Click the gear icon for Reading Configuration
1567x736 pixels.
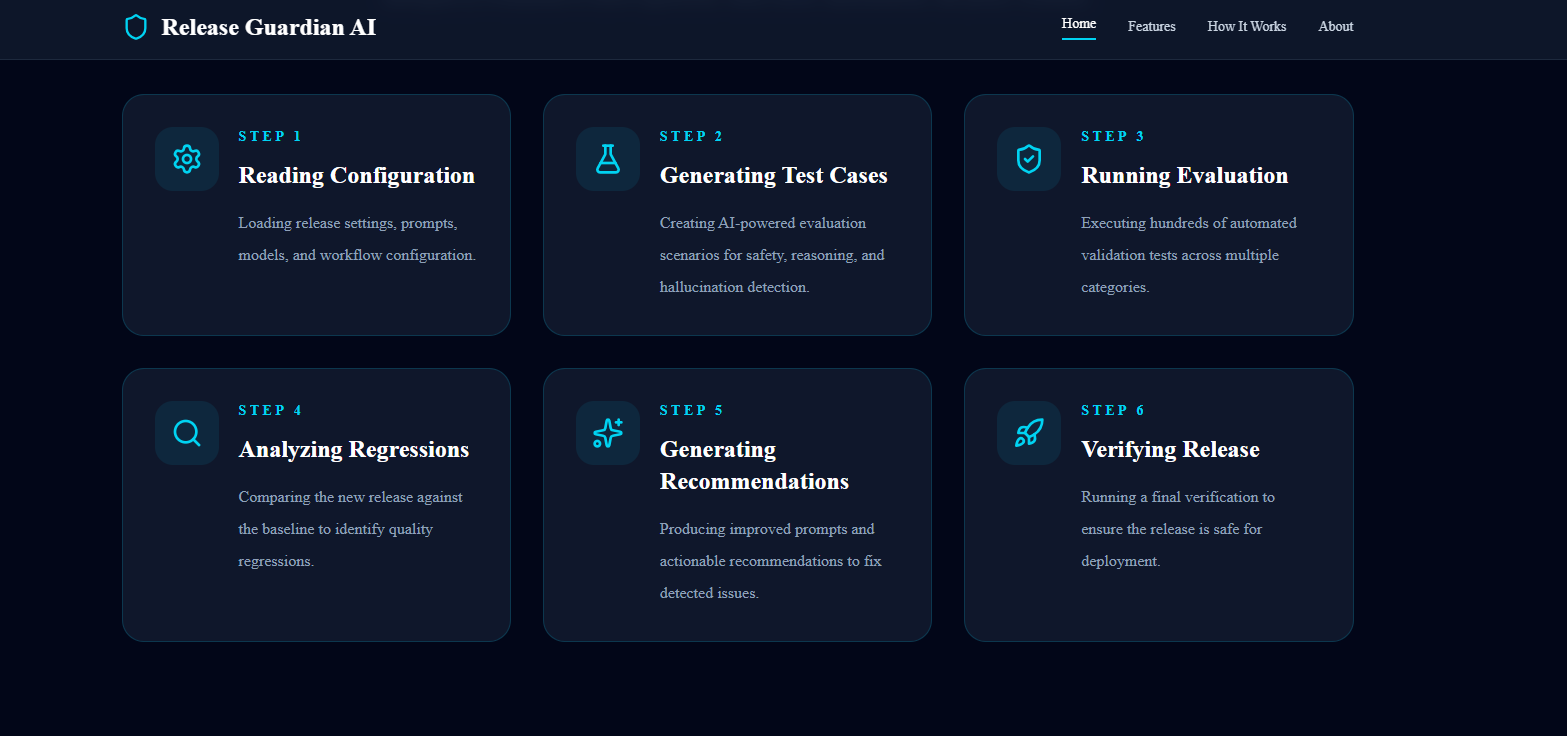[187, 159]
